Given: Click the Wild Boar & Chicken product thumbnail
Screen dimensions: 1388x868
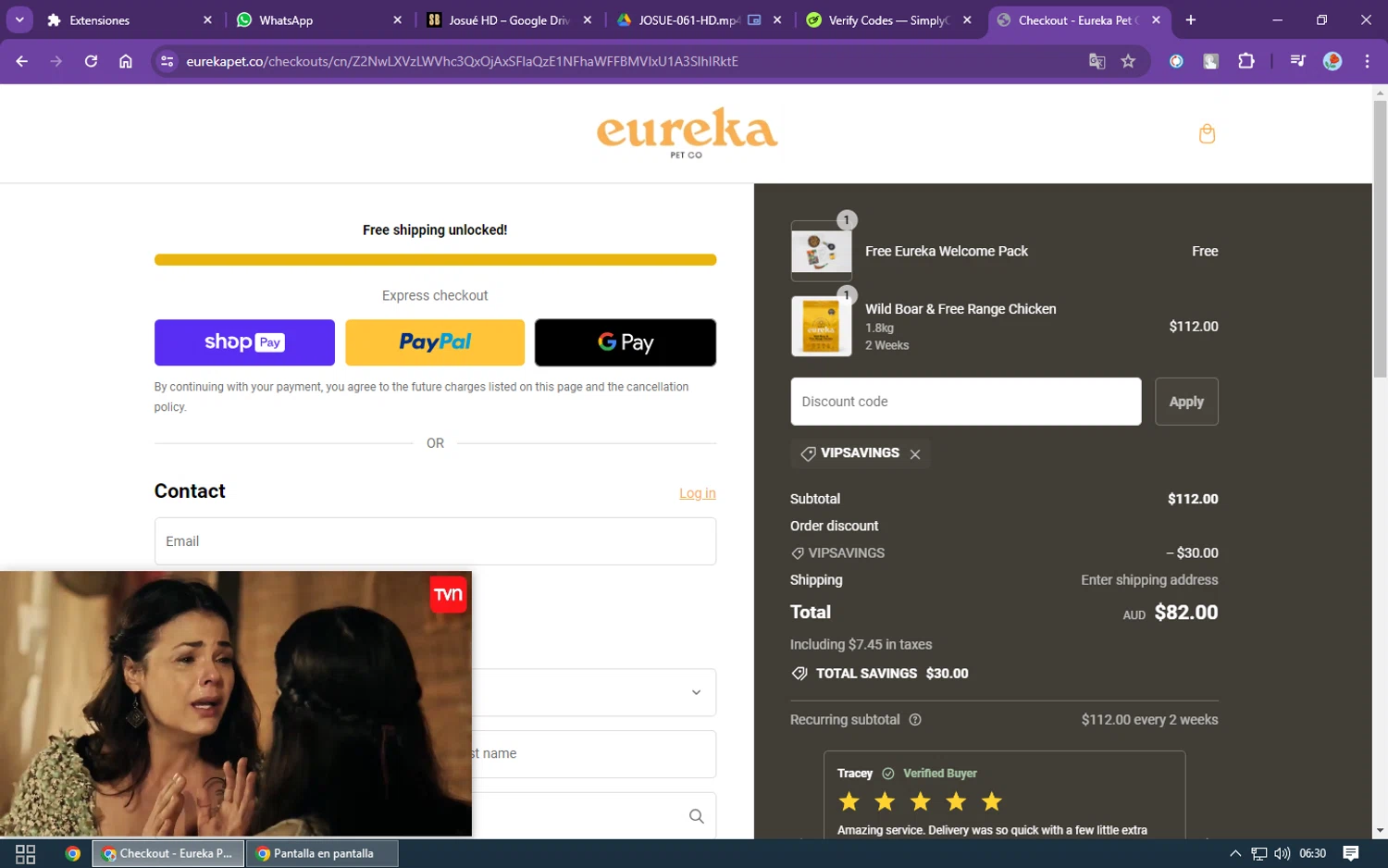Looking at the screenshot, I should coord(822,326).
